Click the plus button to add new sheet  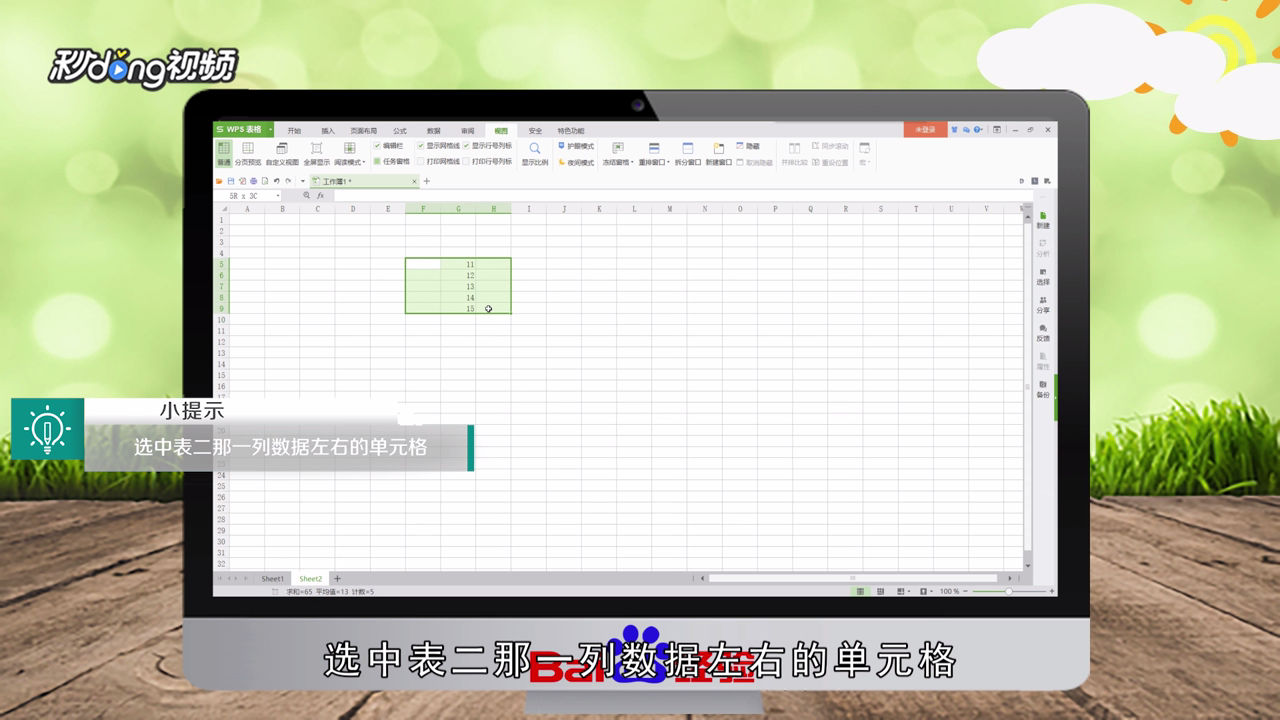(x=337, y=578)
